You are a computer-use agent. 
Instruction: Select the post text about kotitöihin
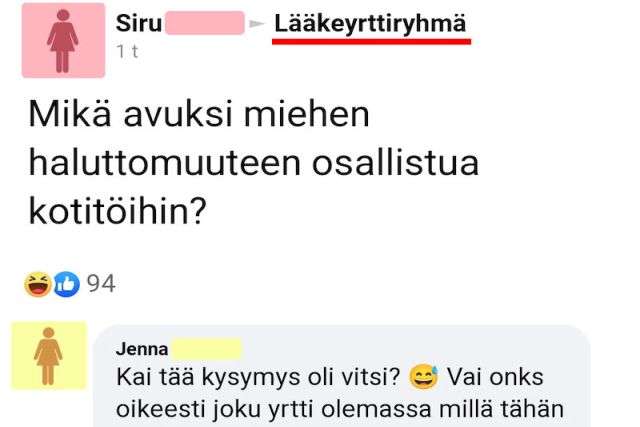coord(253,162)
